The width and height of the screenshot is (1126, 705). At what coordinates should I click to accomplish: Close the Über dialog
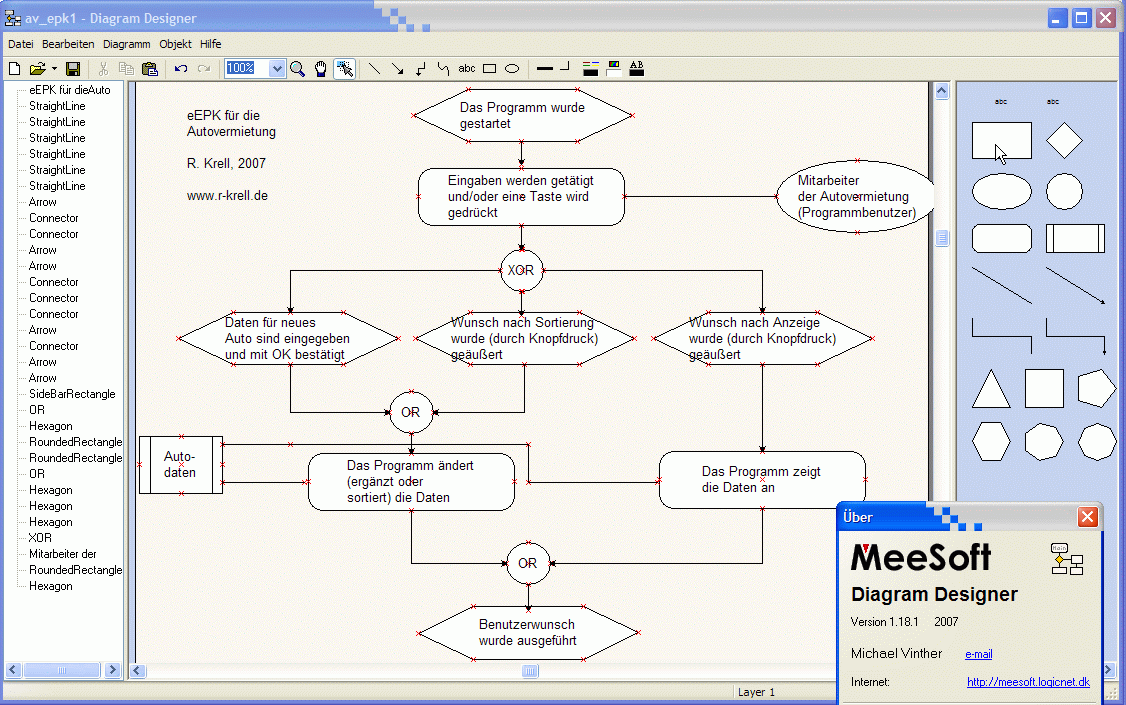pyautogui.click(x=1087, y=517)
